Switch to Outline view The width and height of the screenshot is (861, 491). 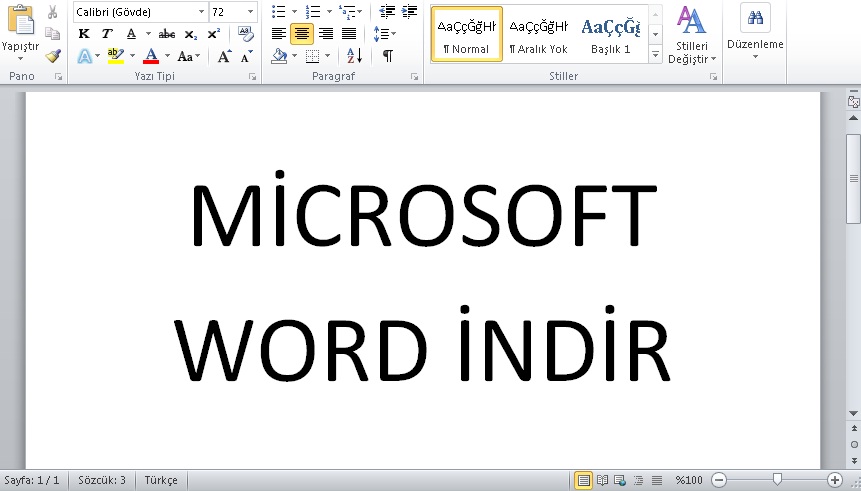tap(639, 481)
